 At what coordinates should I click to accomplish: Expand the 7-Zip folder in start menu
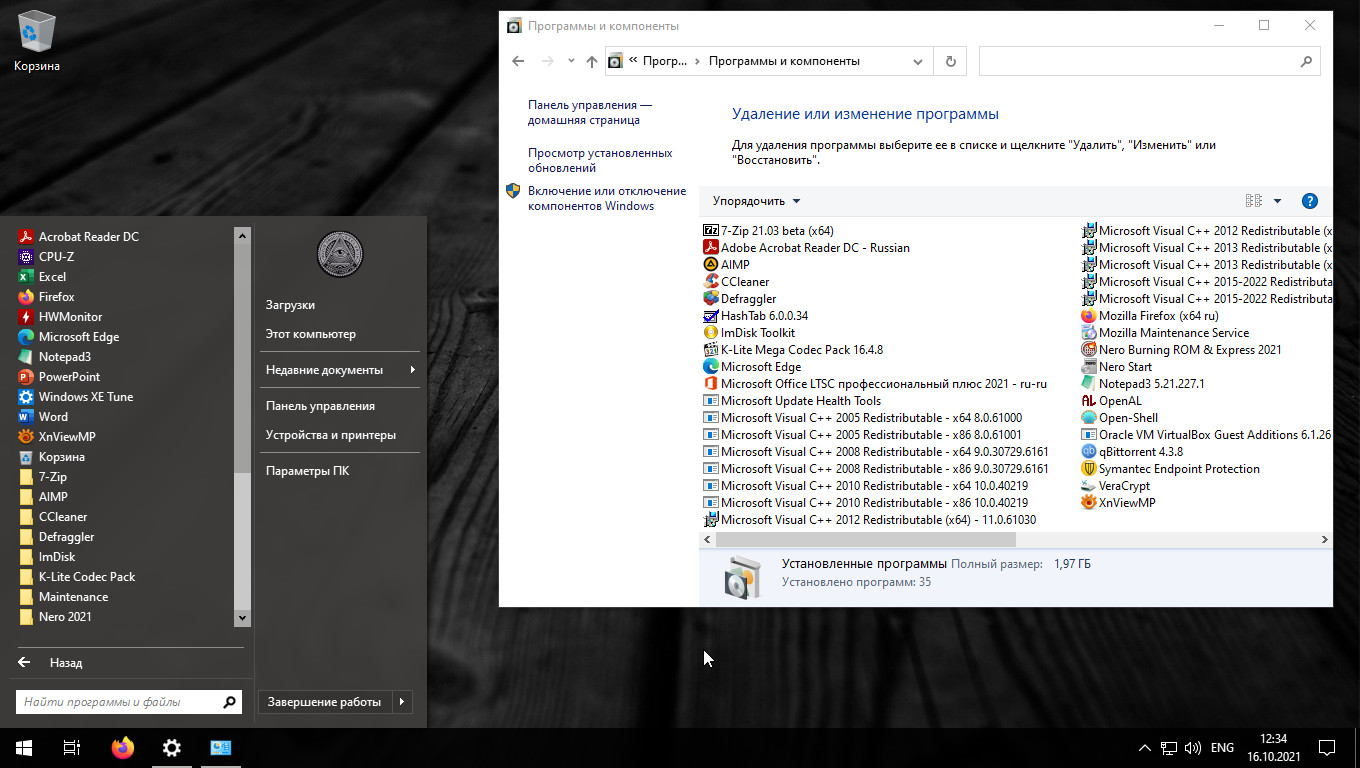[x=43, y=477]
